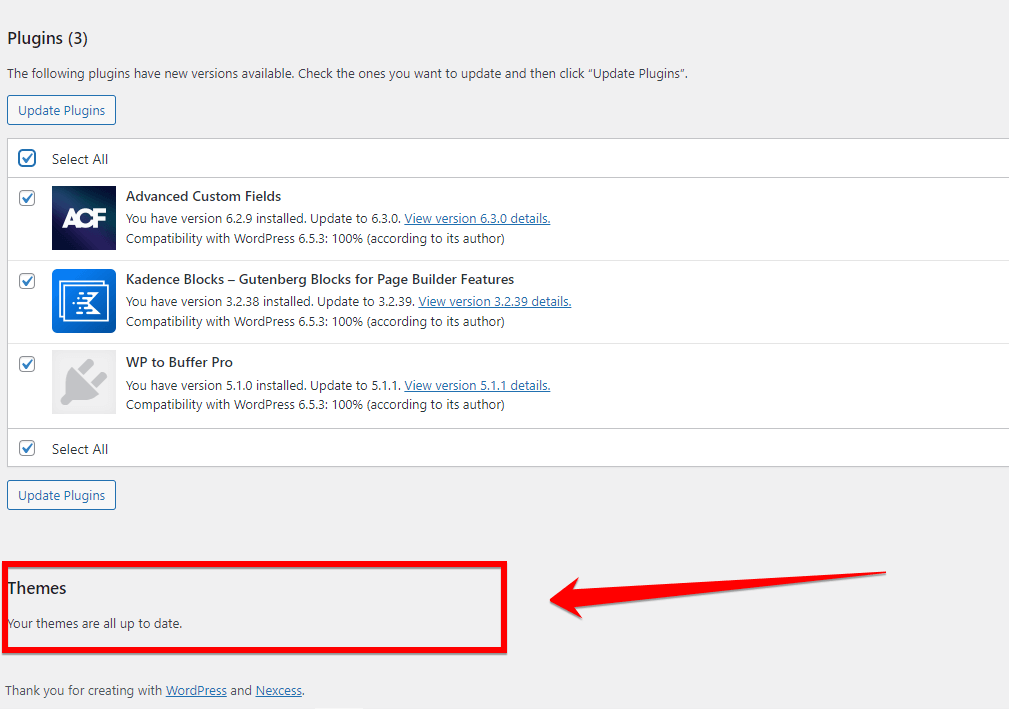1009x709 pixels.
Task: Click the Kadence Blocks plugin title
Action: (320, 279)
